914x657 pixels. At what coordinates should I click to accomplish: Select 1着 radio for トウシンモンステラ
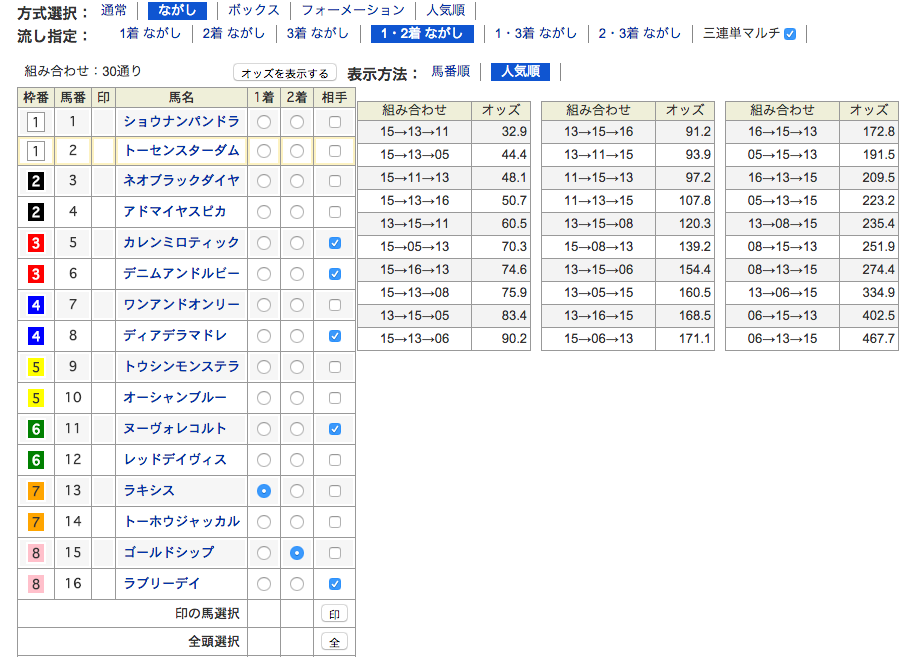(264, 367)
